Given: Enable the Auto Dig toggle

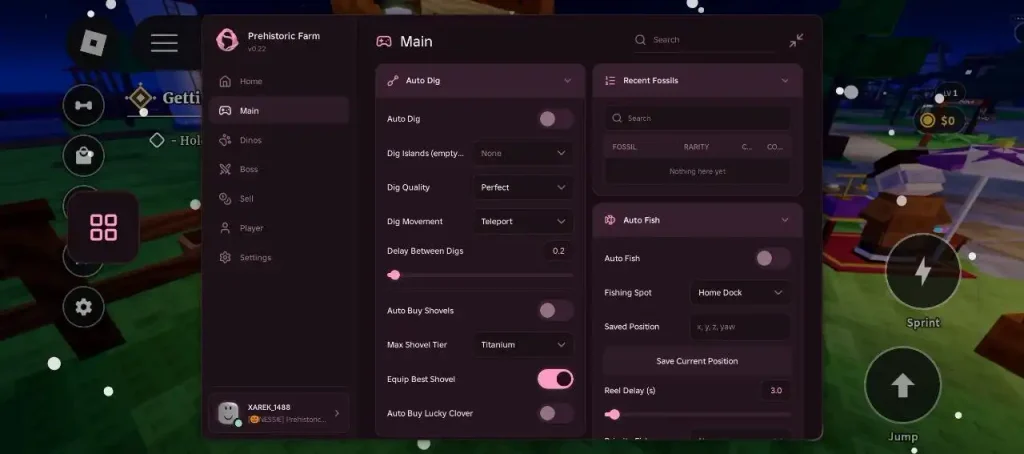Looking at the screenshot, I should pyautogui.click(x=556, y=119).
